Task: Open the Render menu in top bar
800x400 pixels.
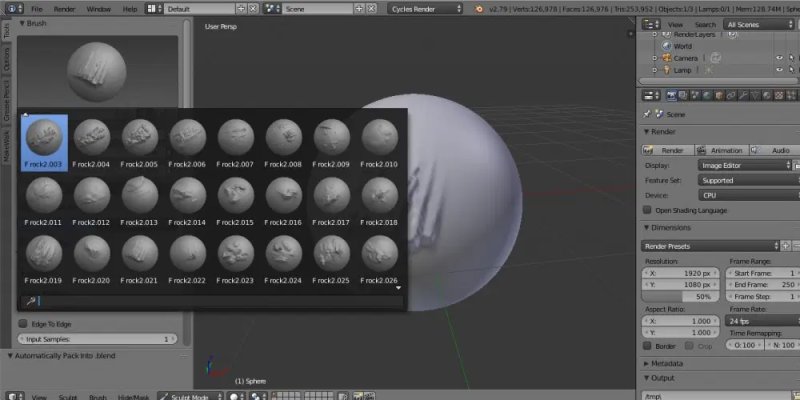Action: pyautogui.click(x=64, y=9)
